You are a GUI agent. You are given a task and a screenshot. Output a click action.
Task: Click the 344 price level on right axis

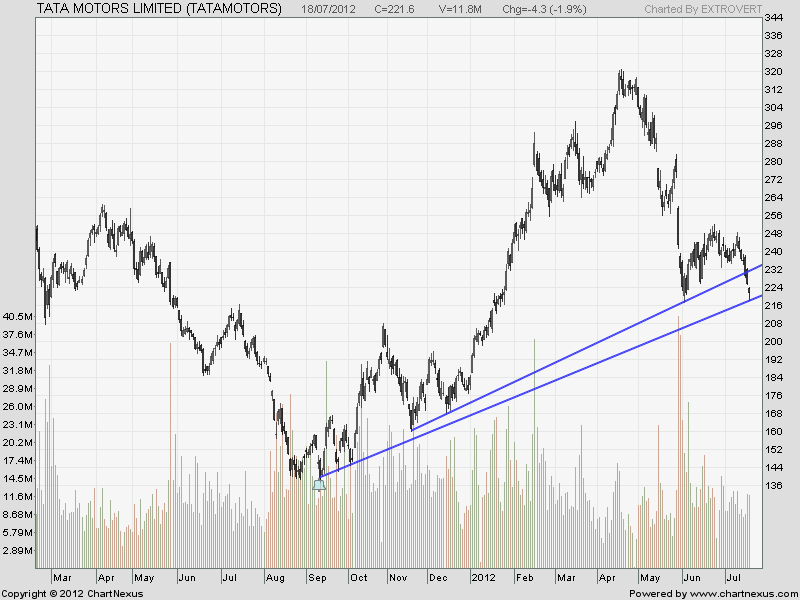[773, 19]
